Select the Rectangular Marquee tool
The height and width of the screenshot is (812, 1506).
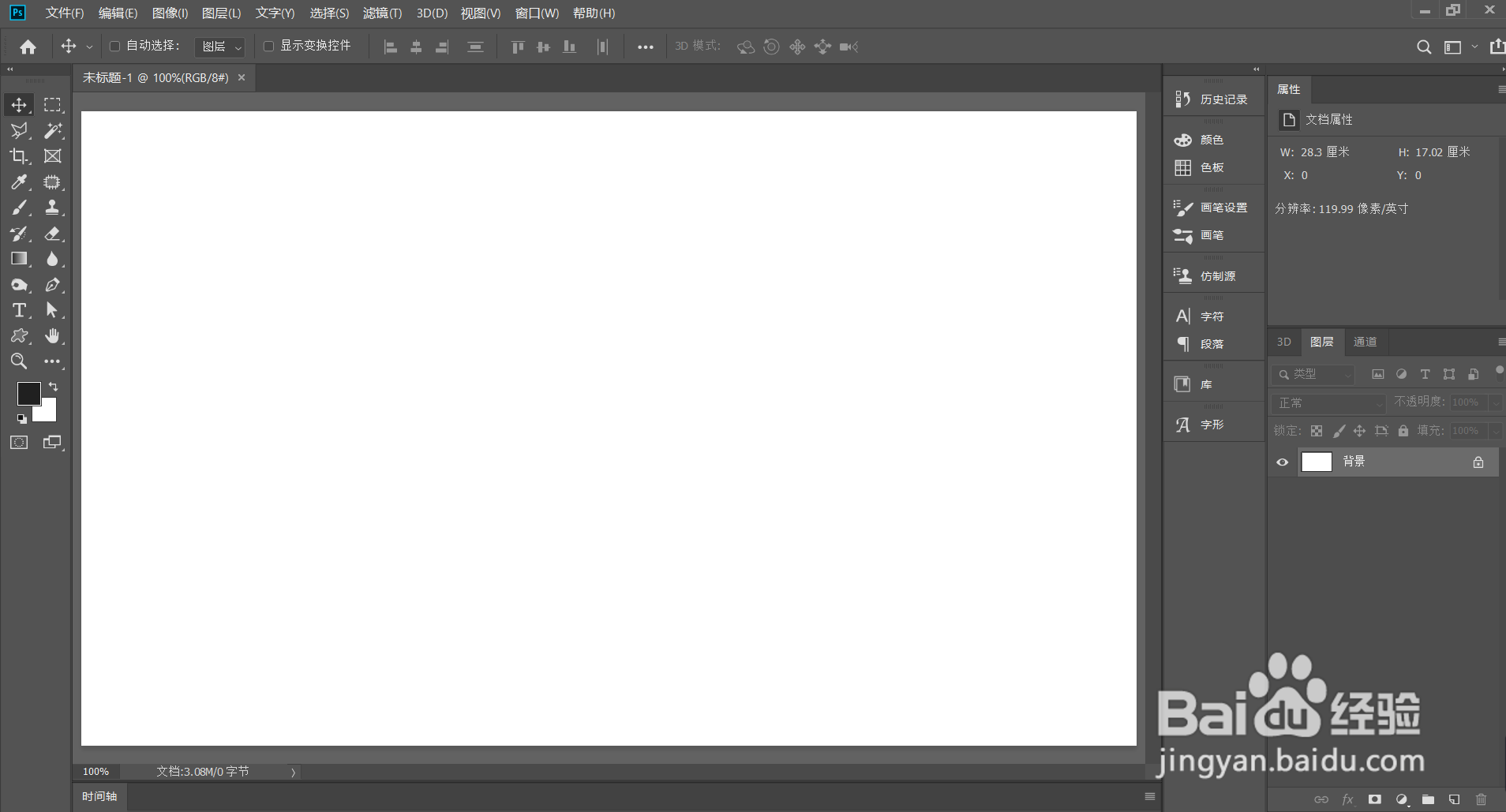[52, 104]
